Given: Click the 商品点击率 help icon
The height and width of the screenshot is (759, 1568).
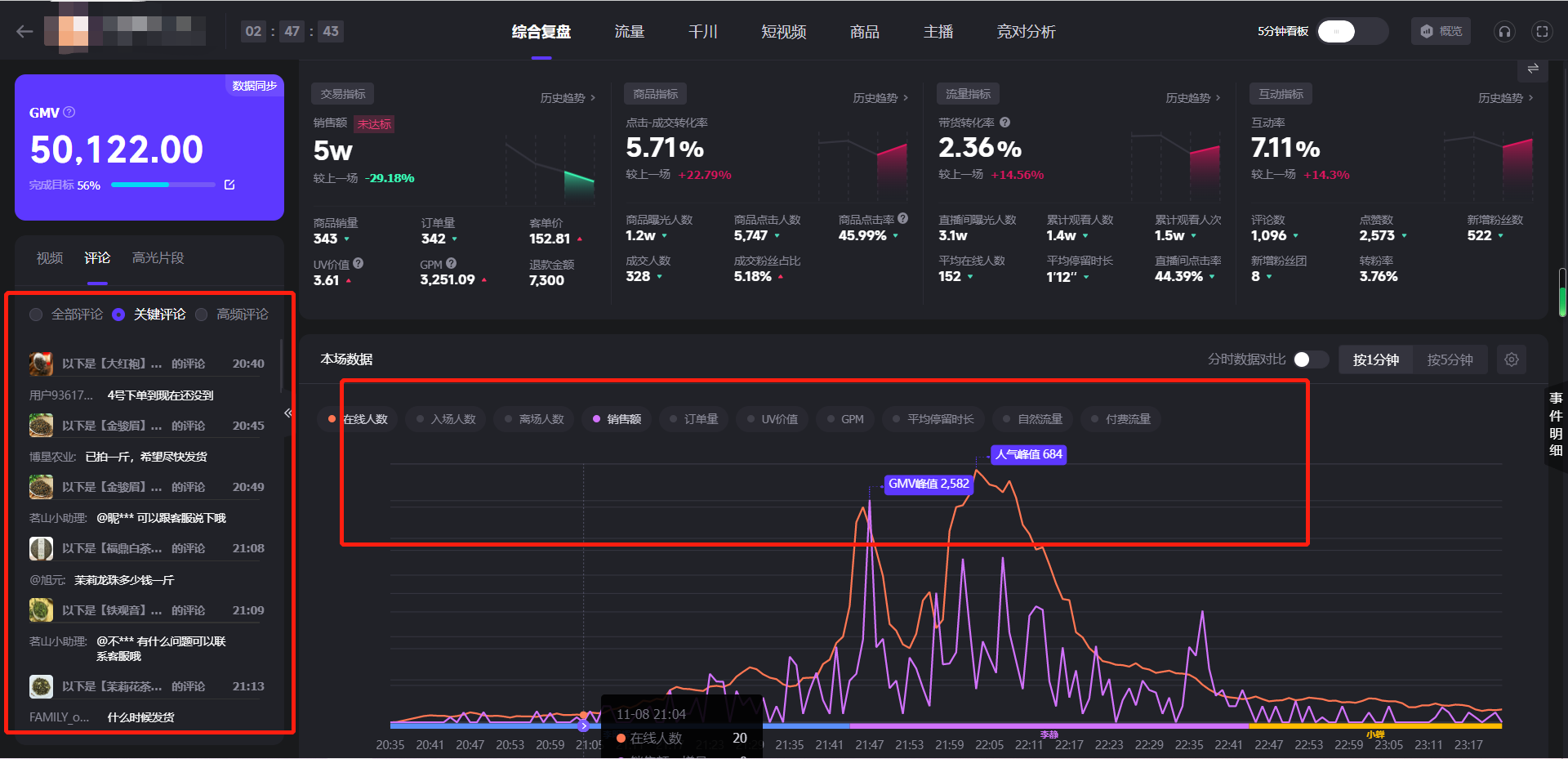Looking at the screenshot, I should point(902,219).
